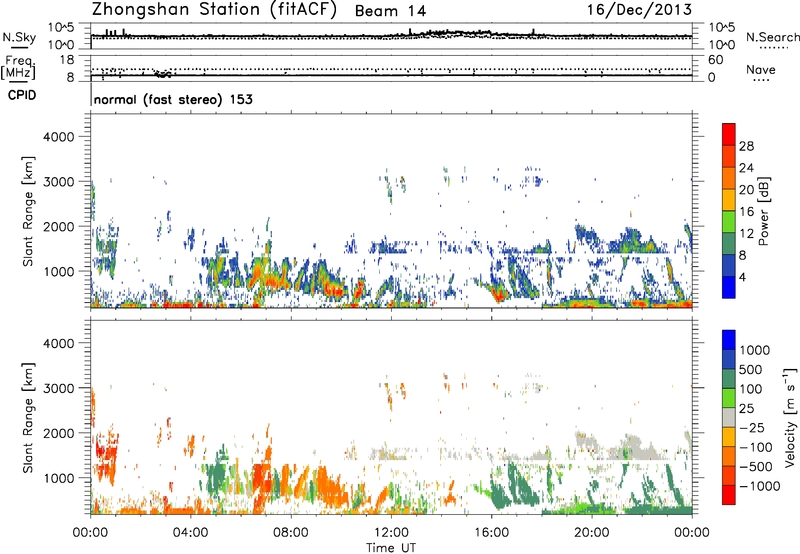The image size is (800, 554).
Task: Click the '12:00' time tick label
Action: click(x=391, y=533)
